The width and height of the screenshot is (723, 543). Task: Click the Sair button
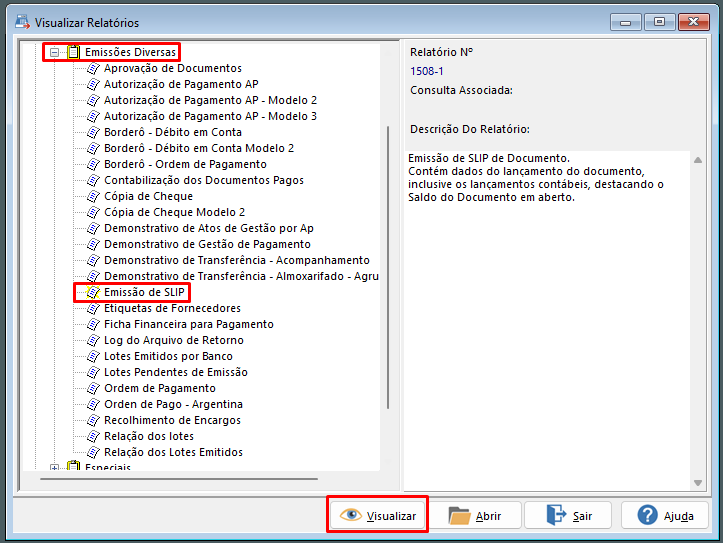pyautogui.click(x=568, y=515)
